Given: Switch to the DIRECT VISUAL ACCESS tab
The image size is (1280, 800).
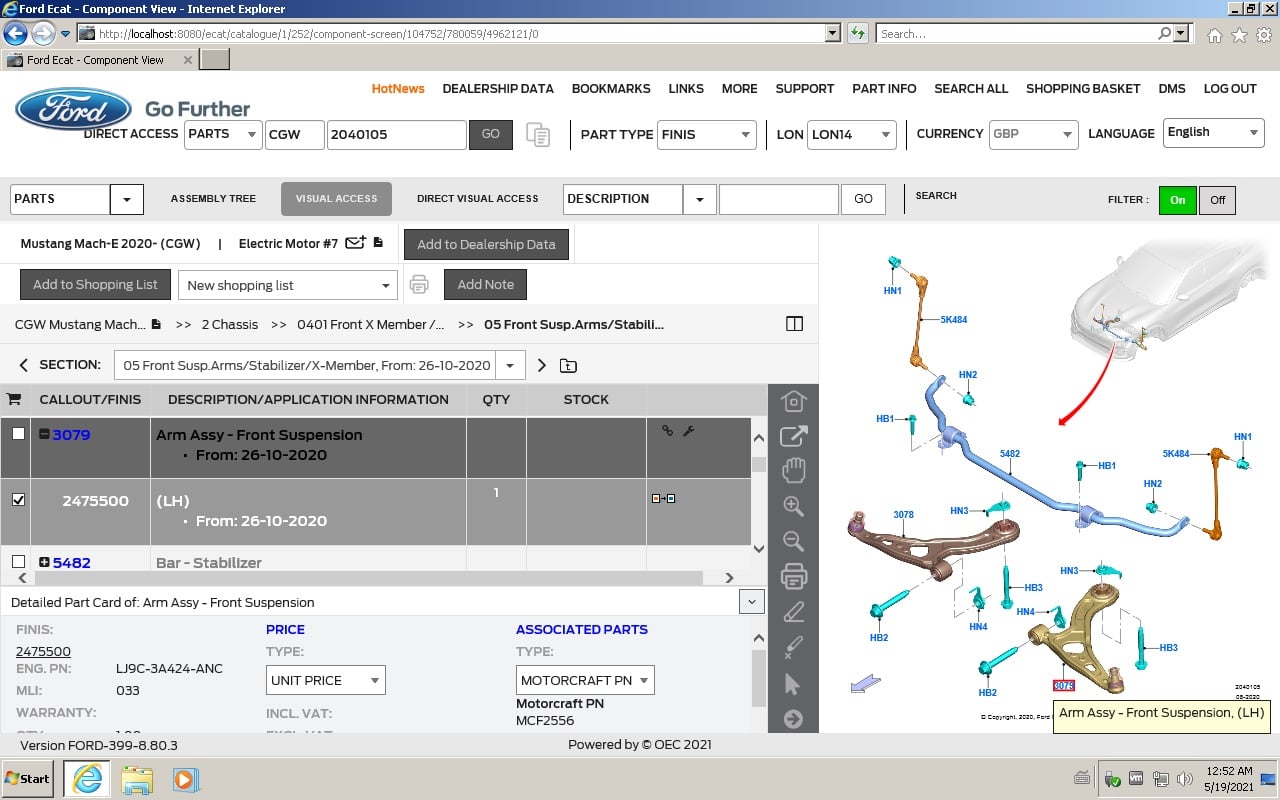Looking at the screenshot, I should (477, 198).
